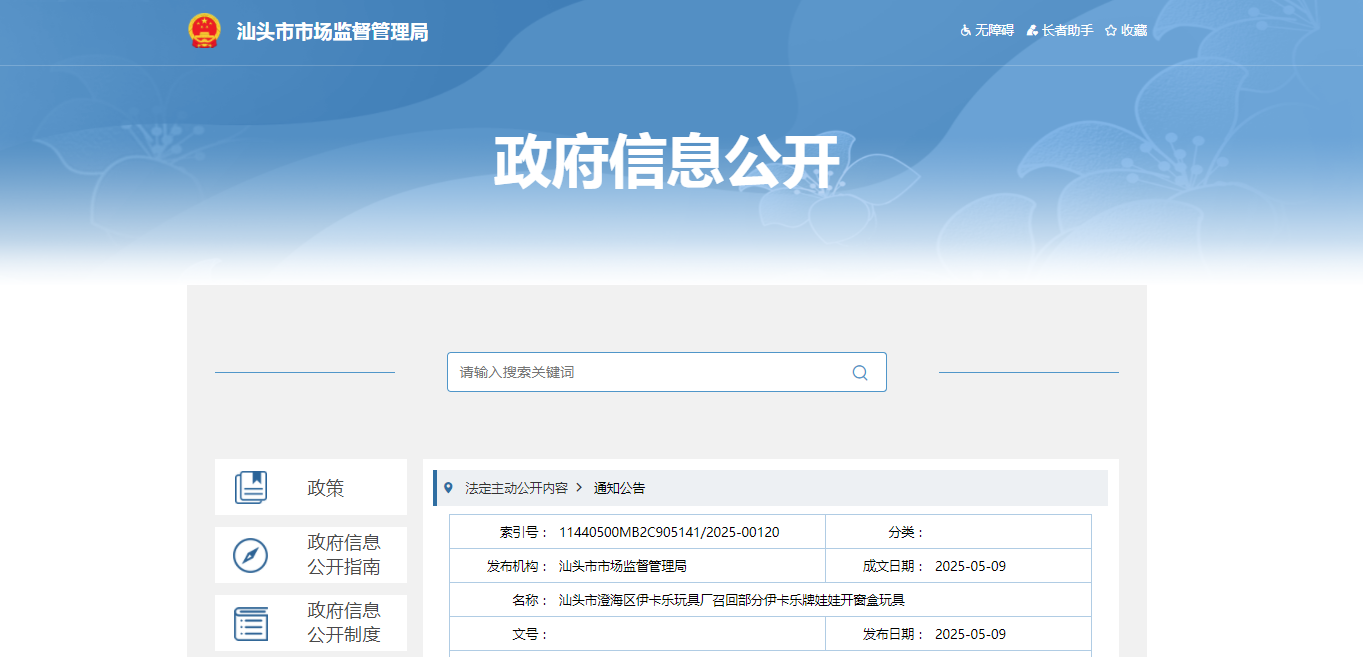Open the 政策 sidebar menu label
The height and width of the screenshot is (657, 1363).
[325, 488]
